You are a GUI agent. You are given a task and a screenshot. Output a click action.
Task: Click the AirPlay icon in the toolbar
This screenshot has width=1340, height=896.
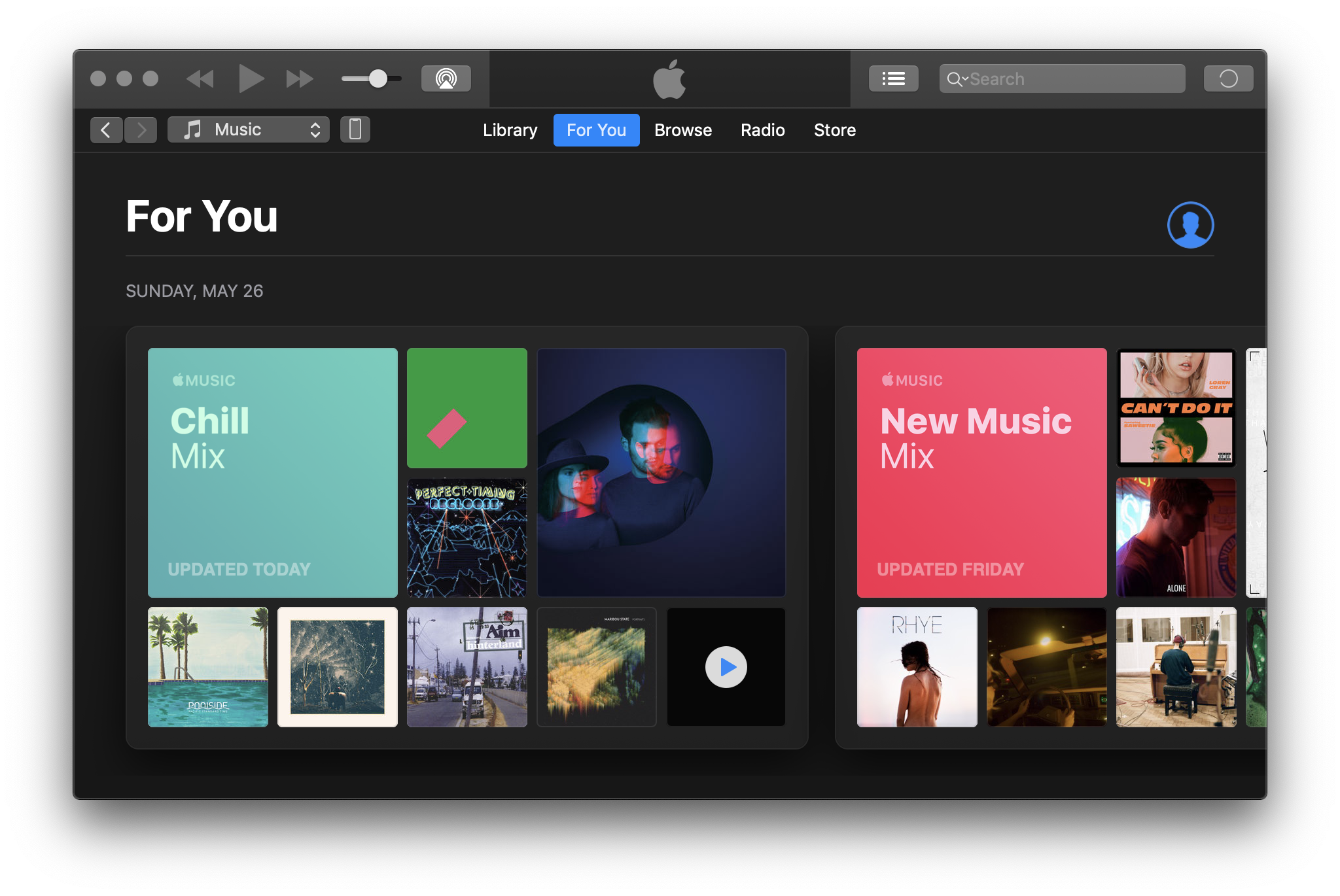[445, 78]
